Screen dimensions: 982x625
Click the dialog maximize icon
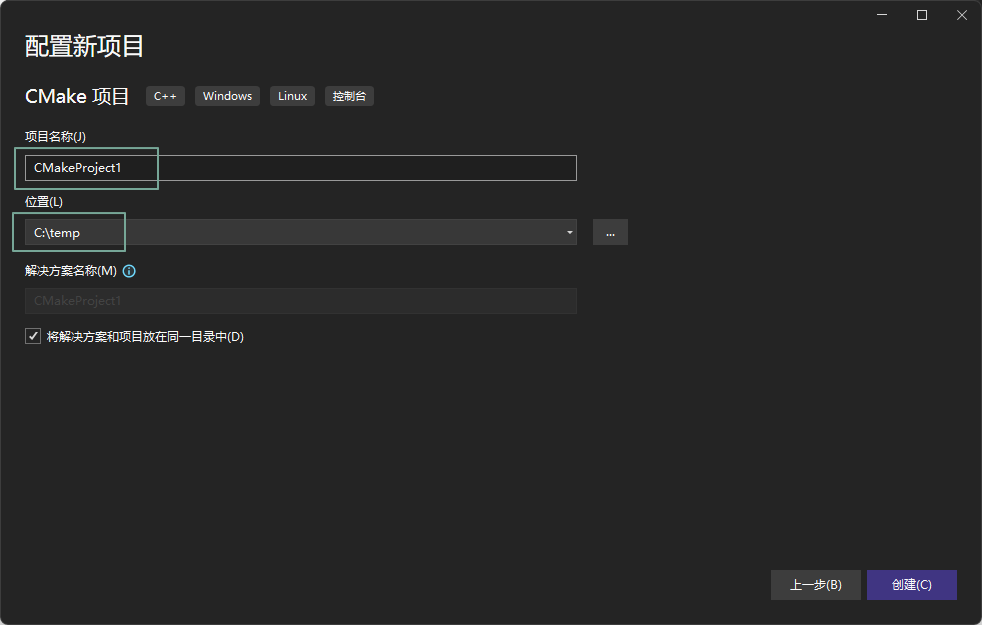[x=921, y=15]
